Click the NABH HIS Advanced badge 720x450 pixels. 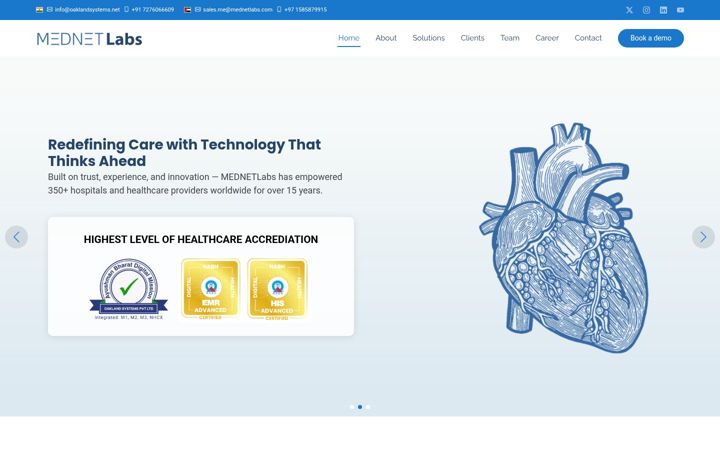pos(277,289)
